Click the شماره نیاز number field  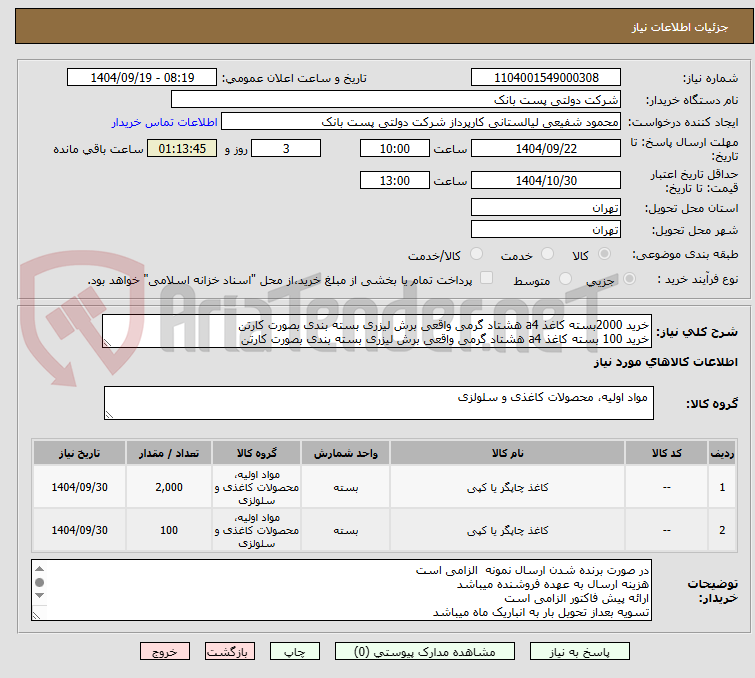tap(546, 78)
